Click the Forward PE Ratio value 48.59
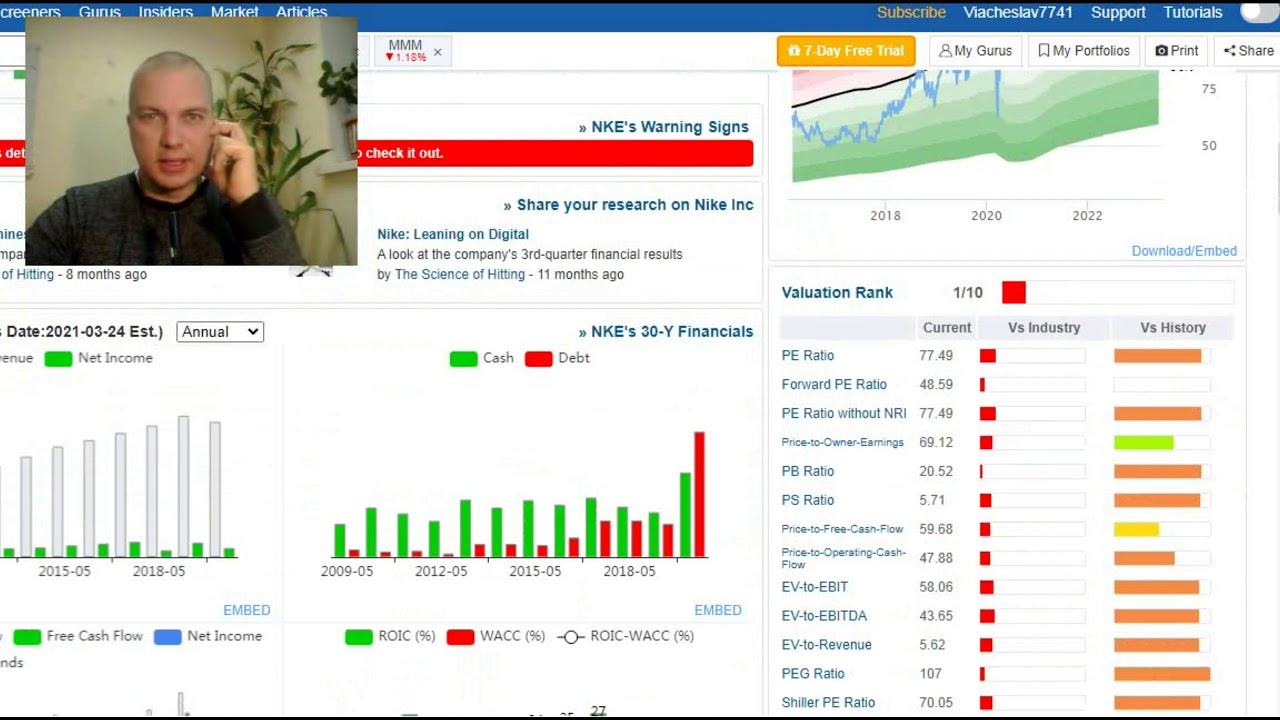Image resolution: width=1280 pixels, height=720 pixels. 936,385
